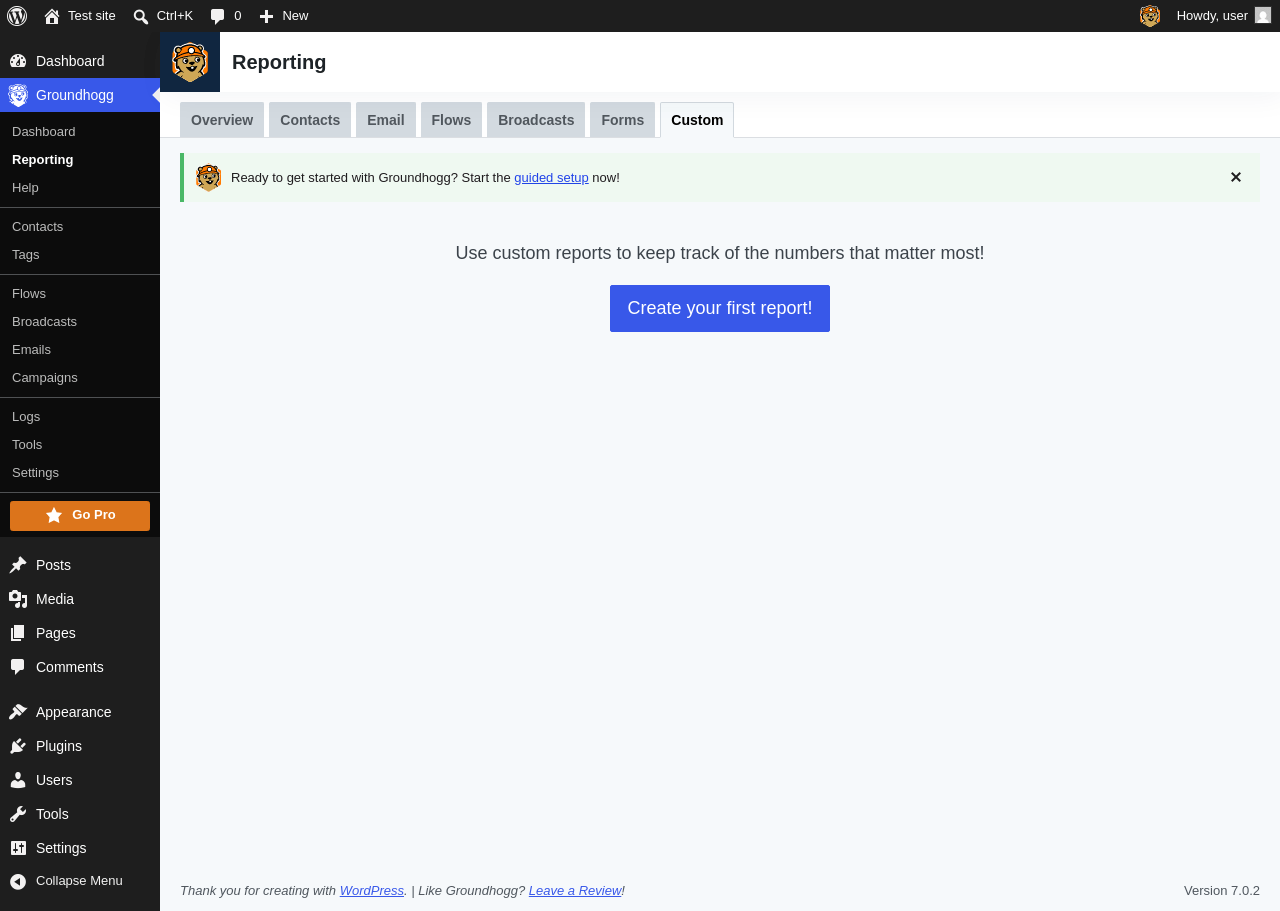Click the Settings sliders icon
Screen dimensions: 1280x911
tap(18, 848)
